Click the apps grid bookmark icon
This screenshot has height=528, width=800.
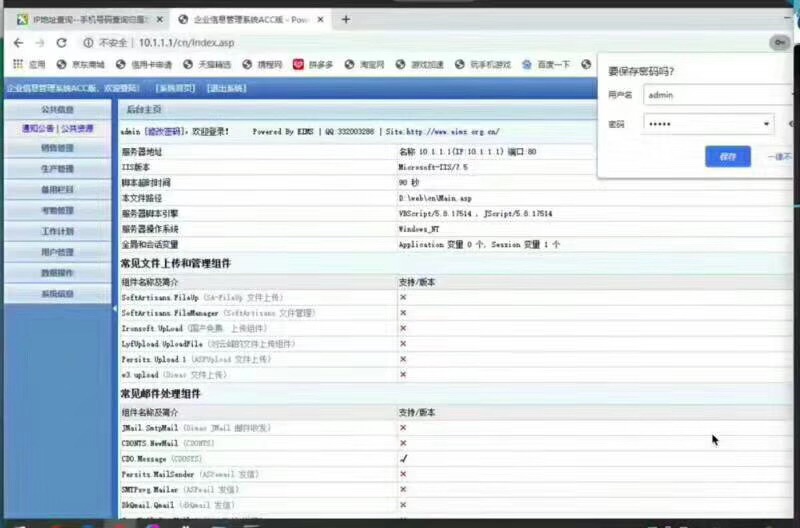pos(18,64)
